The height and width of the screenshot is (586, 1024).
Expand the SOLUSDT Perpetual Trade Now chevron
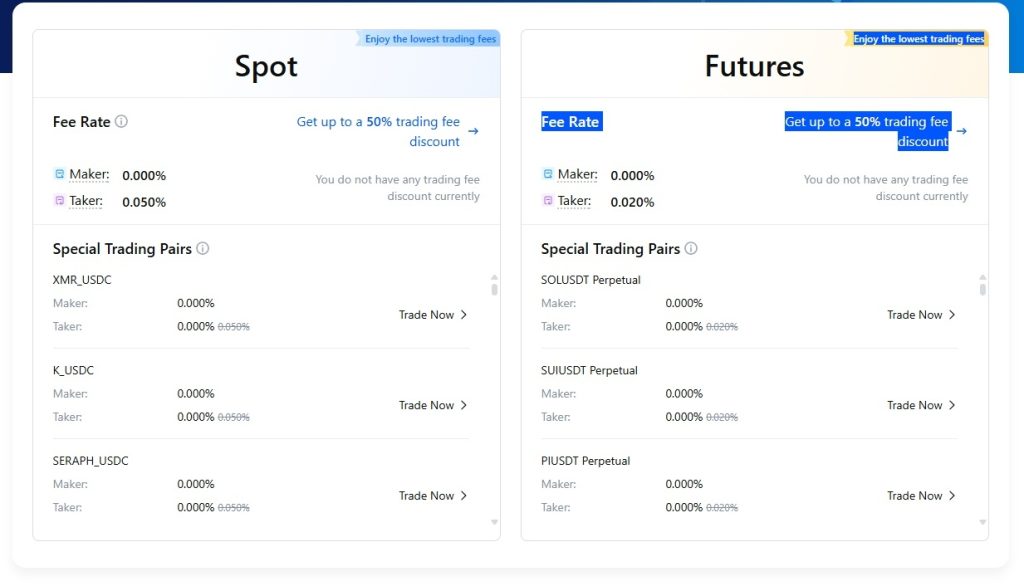[954, 314]
